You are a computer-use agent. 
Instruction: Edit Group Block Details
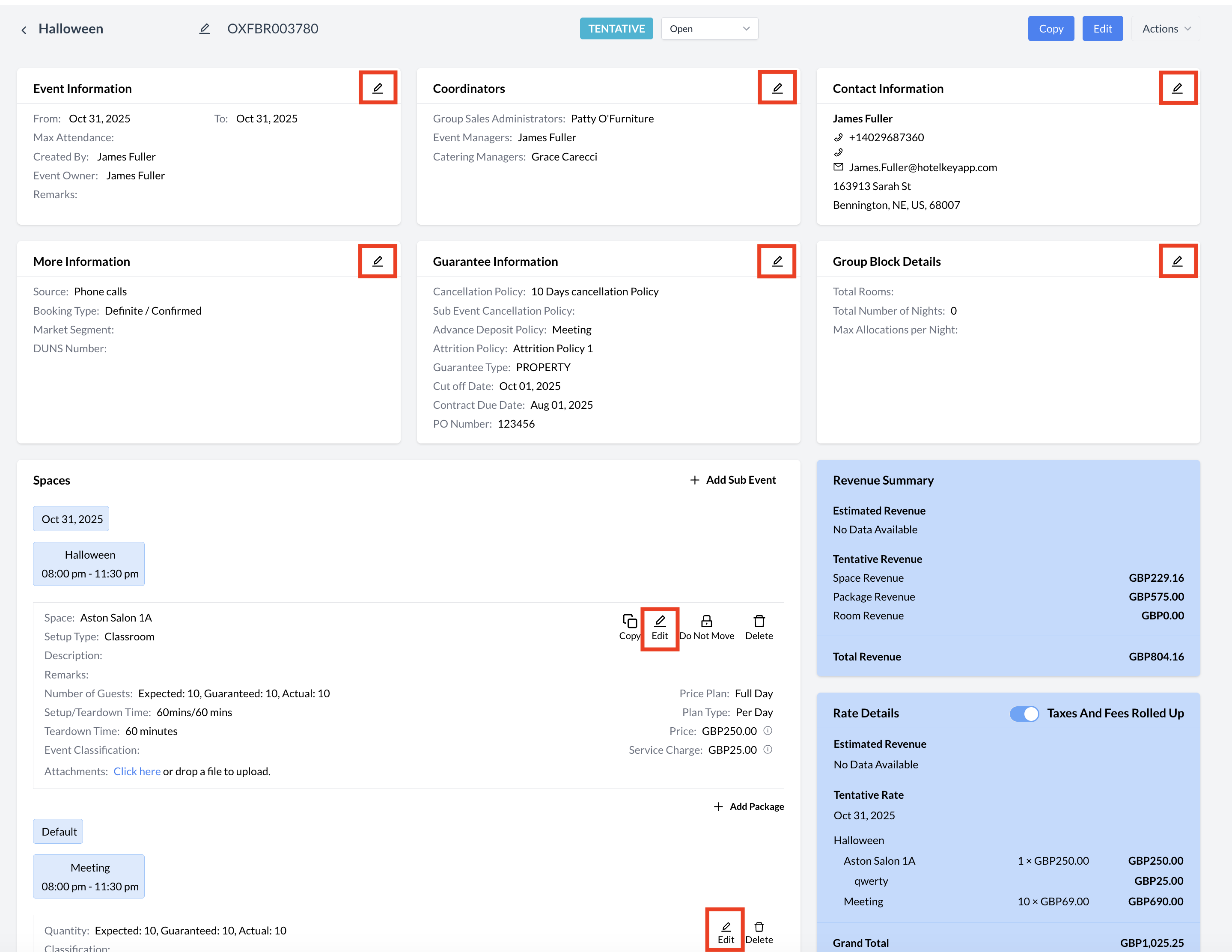coord(1177,261)
